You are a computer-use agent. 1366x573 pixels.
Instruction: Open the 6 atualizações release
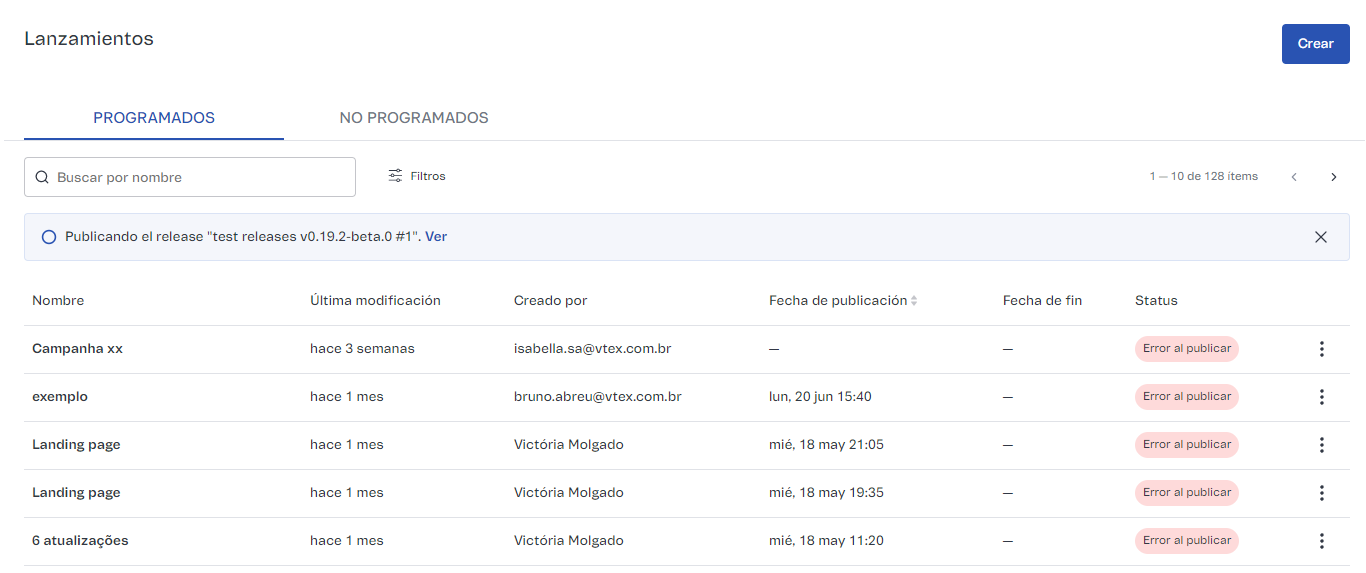click(x=80, y=541)
